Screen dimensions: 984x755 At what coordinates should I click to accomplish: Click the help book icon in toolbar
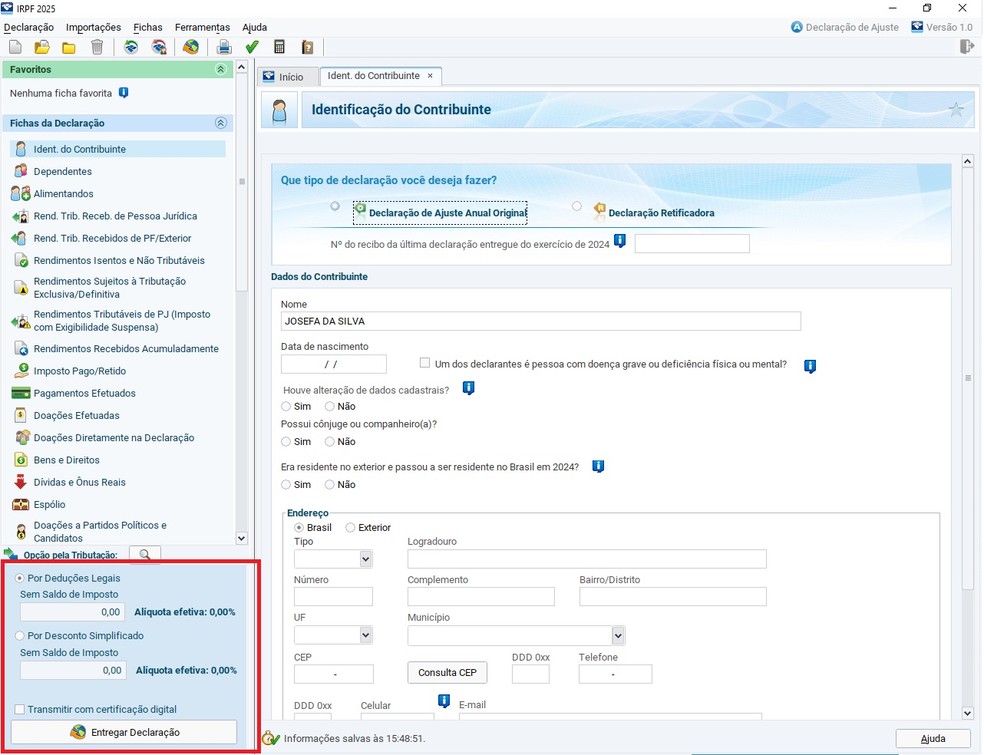tap(307, 47)
